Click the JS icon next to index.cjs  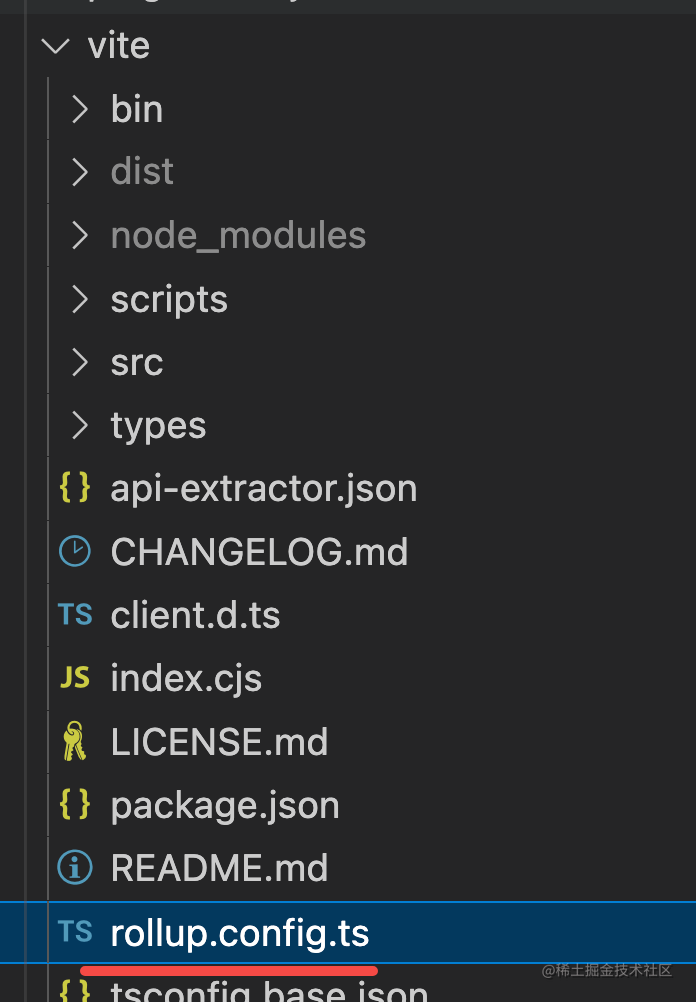pyautogui.click(x=75, y=678)
